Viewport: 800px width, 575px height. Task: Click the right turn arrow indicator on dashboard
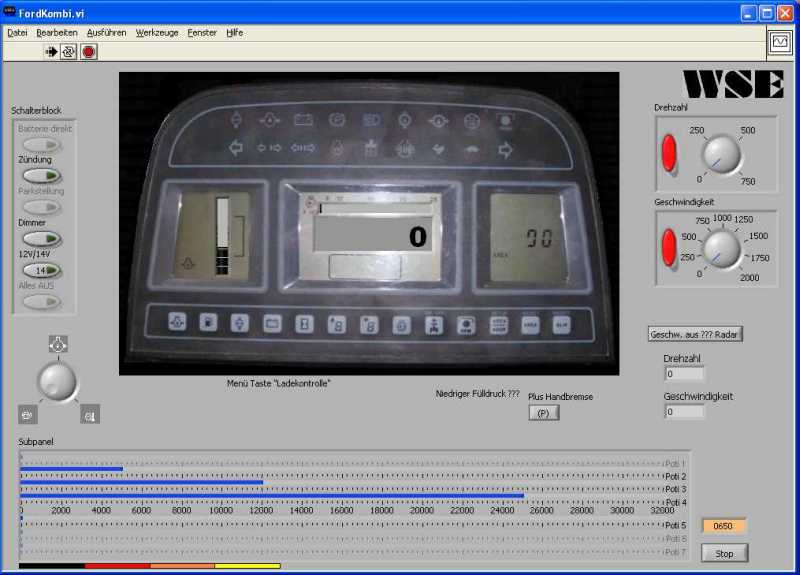coord(505,149)
